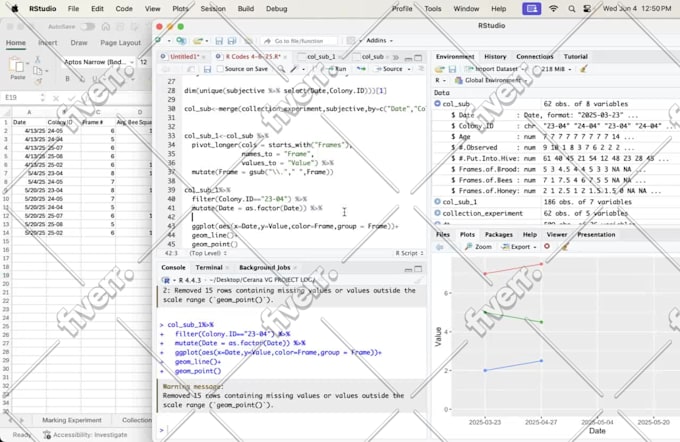Click the broom icon to clear Environment objects

pos(584,69)
